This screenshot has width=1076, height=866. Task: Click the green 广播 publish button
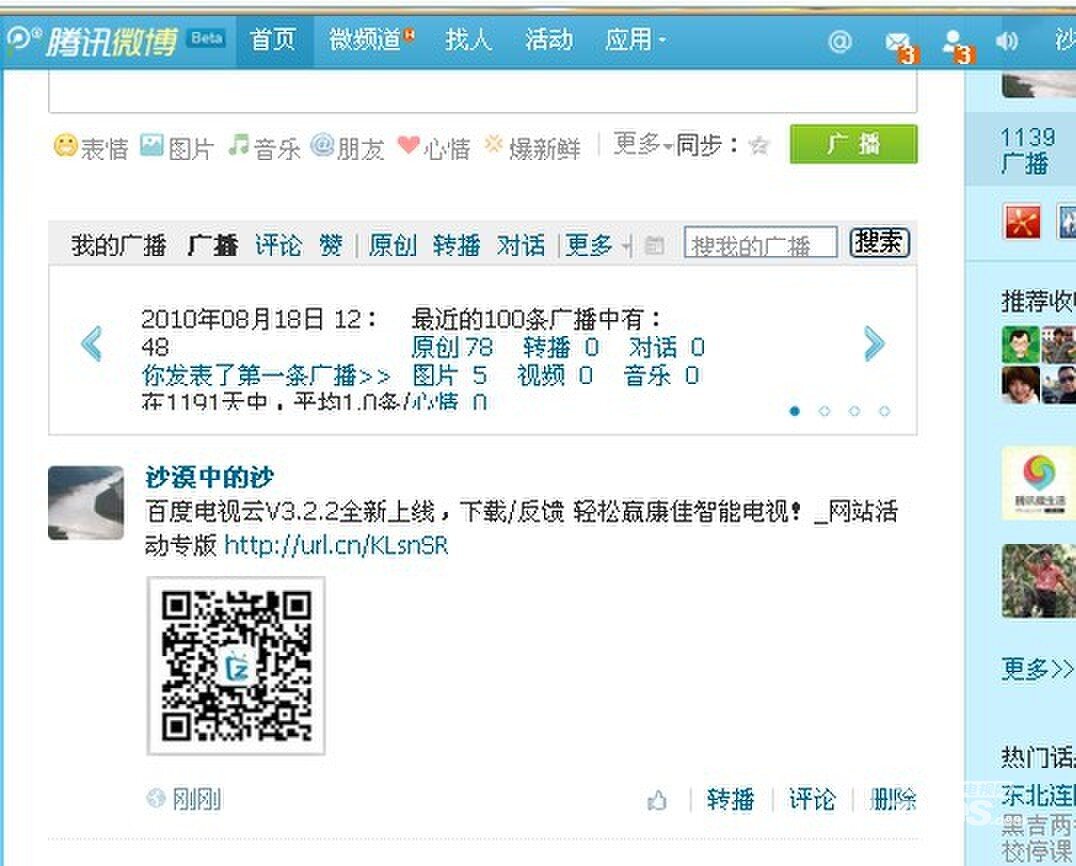(x=854, y=144)
